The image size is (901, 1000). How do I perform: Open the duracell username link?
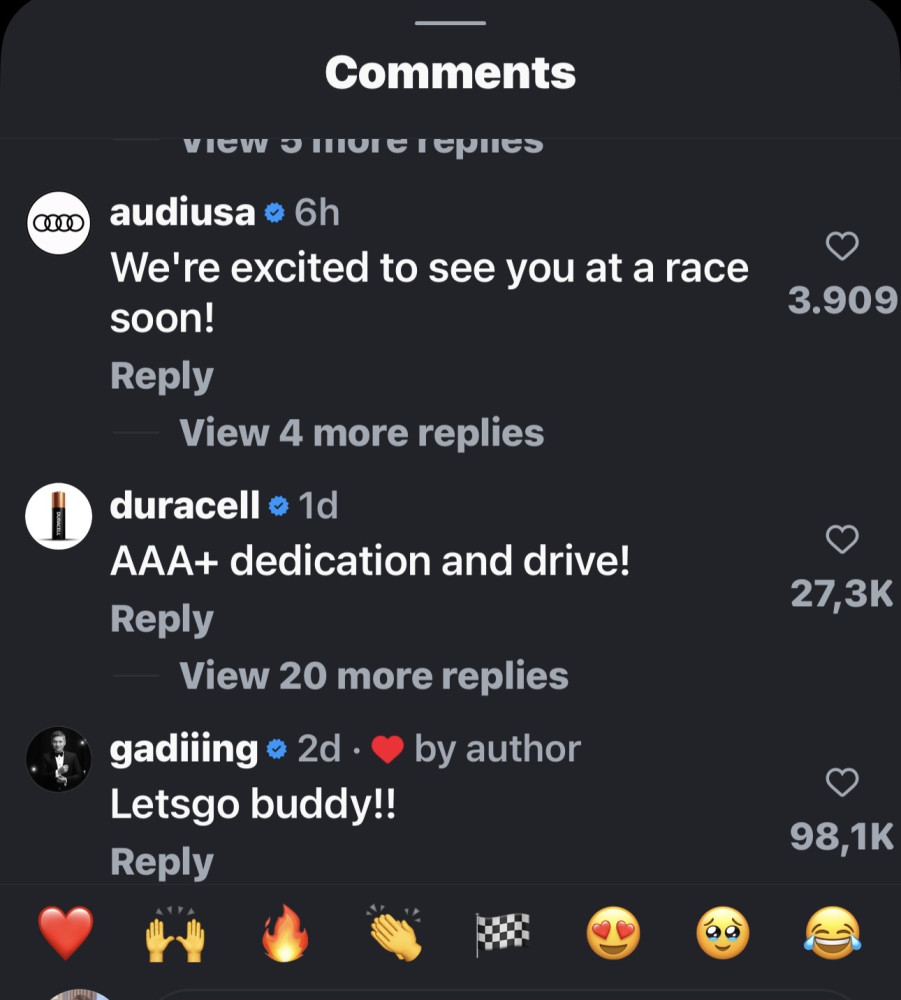185,506
